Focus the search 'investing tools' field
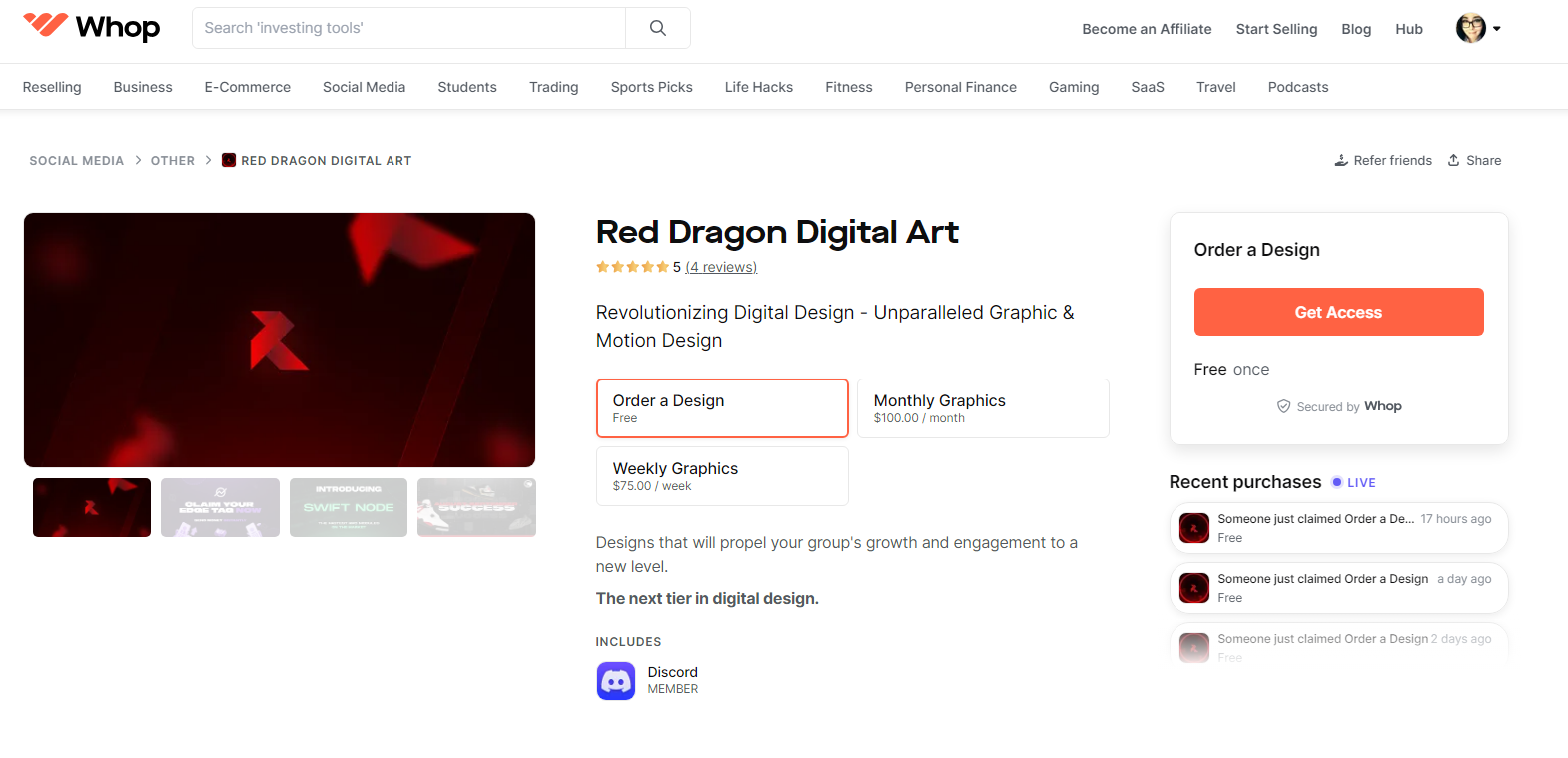The width and height of the screenshot is (1568, 758). coord(408,28)
